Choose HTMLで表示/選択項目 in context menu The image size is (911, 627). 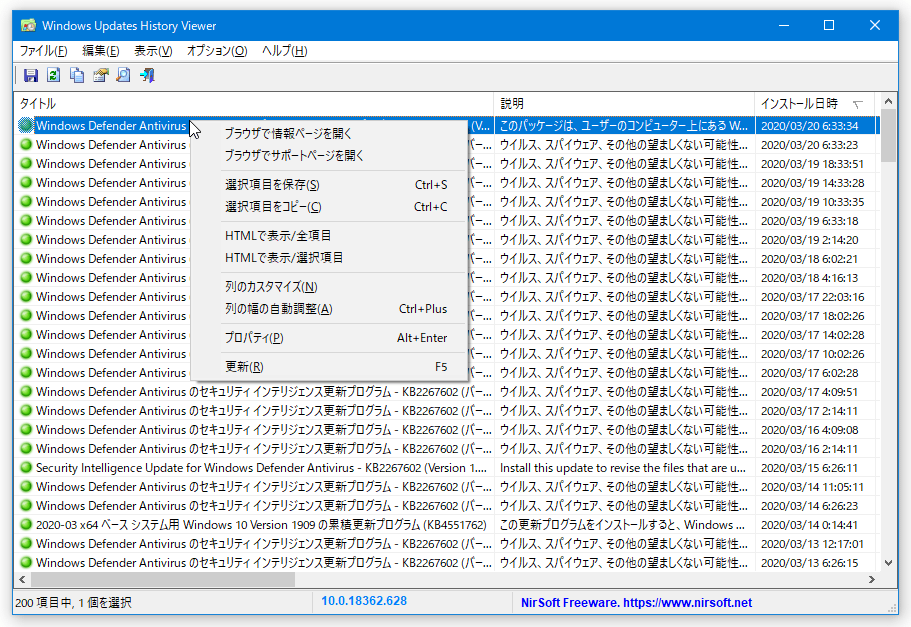pos(329,257)
